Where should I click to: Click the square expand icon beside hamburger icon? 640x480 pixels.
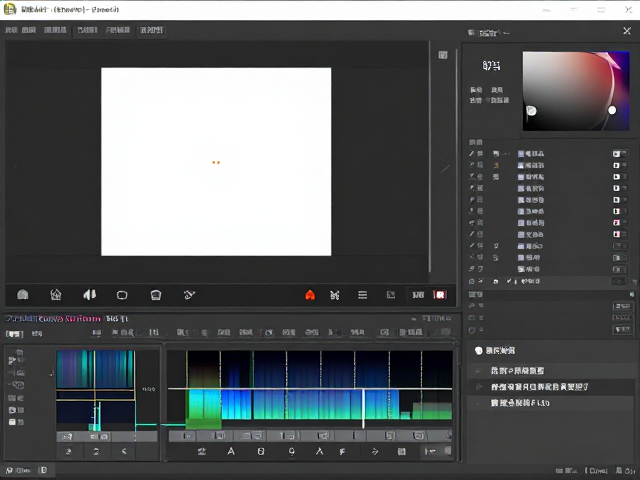pos(391,295)
